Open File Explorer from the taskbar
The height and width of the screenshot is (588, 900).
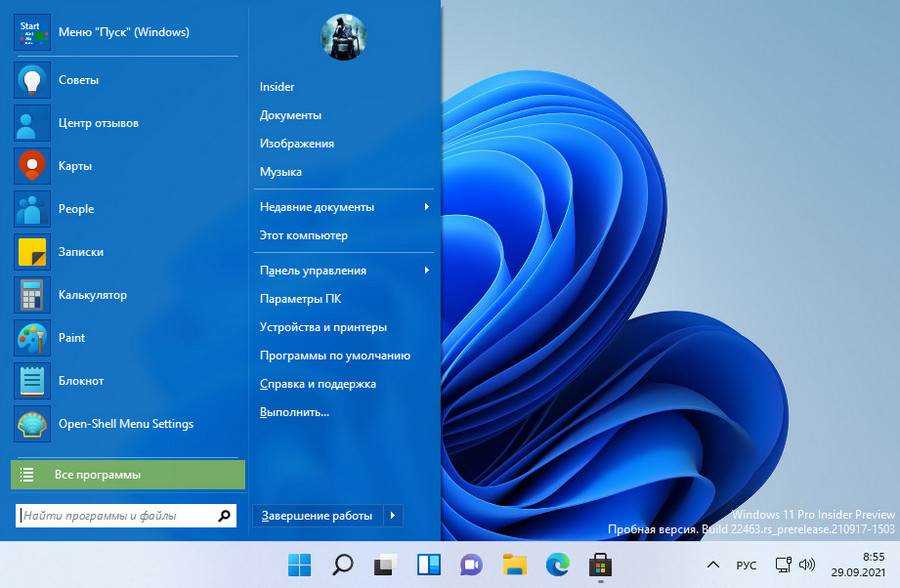(515, 565)
